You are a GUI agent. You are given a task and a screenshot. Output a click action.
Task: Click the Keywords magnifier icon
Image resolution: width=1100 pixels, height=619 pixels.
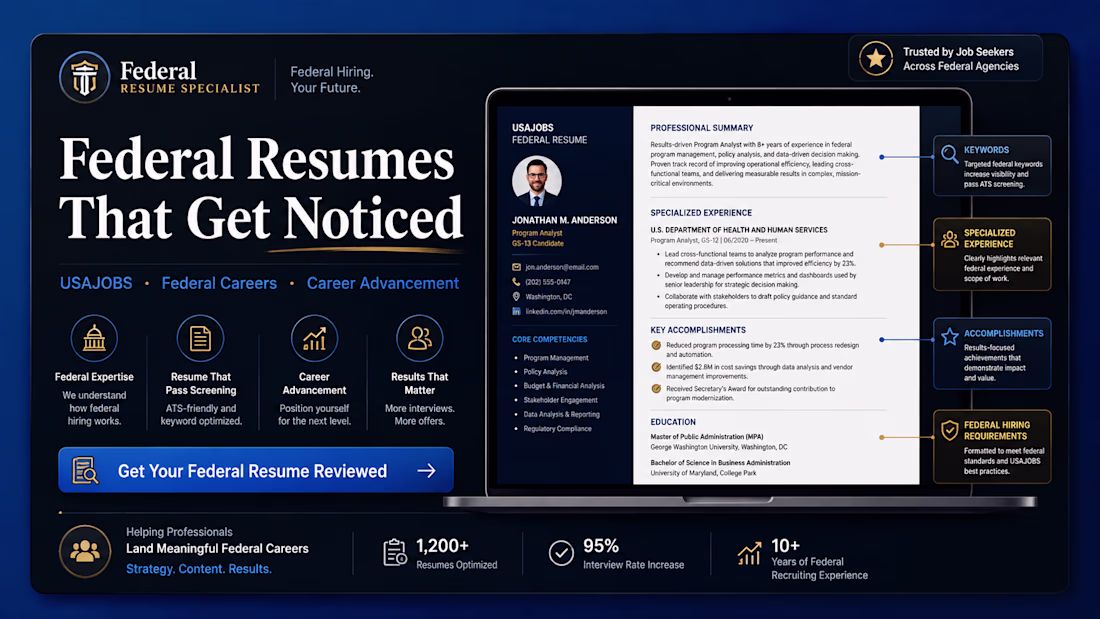[x=950, y=154]
